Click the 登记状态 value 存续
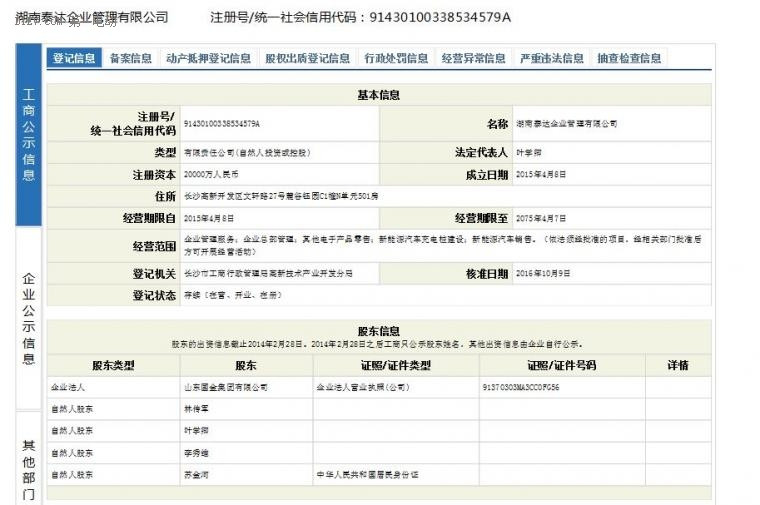Viewport: 760px width, 505px height. (x=233, y=295)
